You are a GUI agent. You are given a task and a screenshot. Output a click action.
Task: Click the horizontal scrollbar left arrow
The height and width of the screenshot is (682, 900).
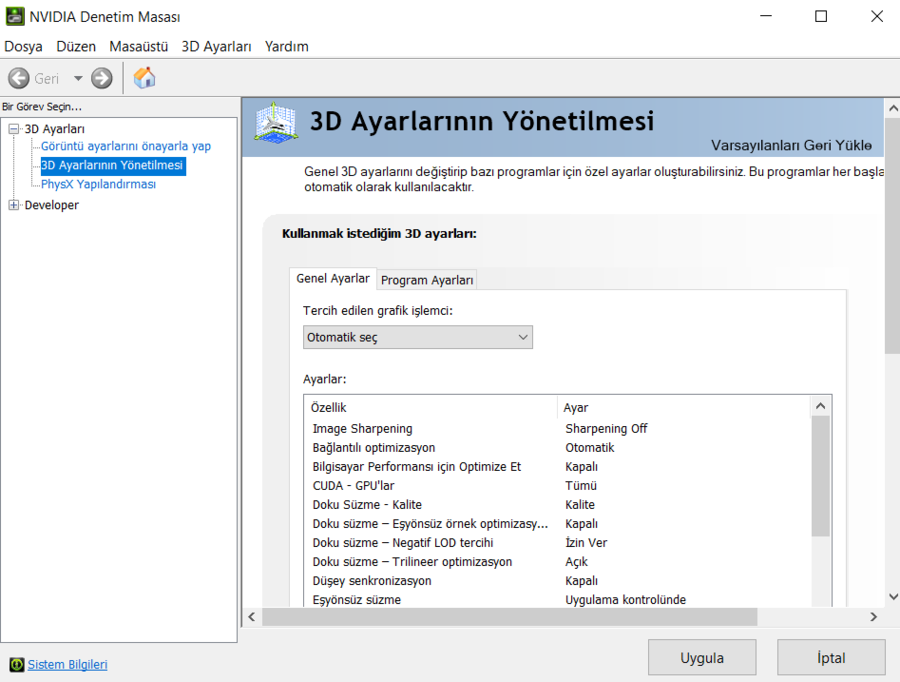coord(252,617)
